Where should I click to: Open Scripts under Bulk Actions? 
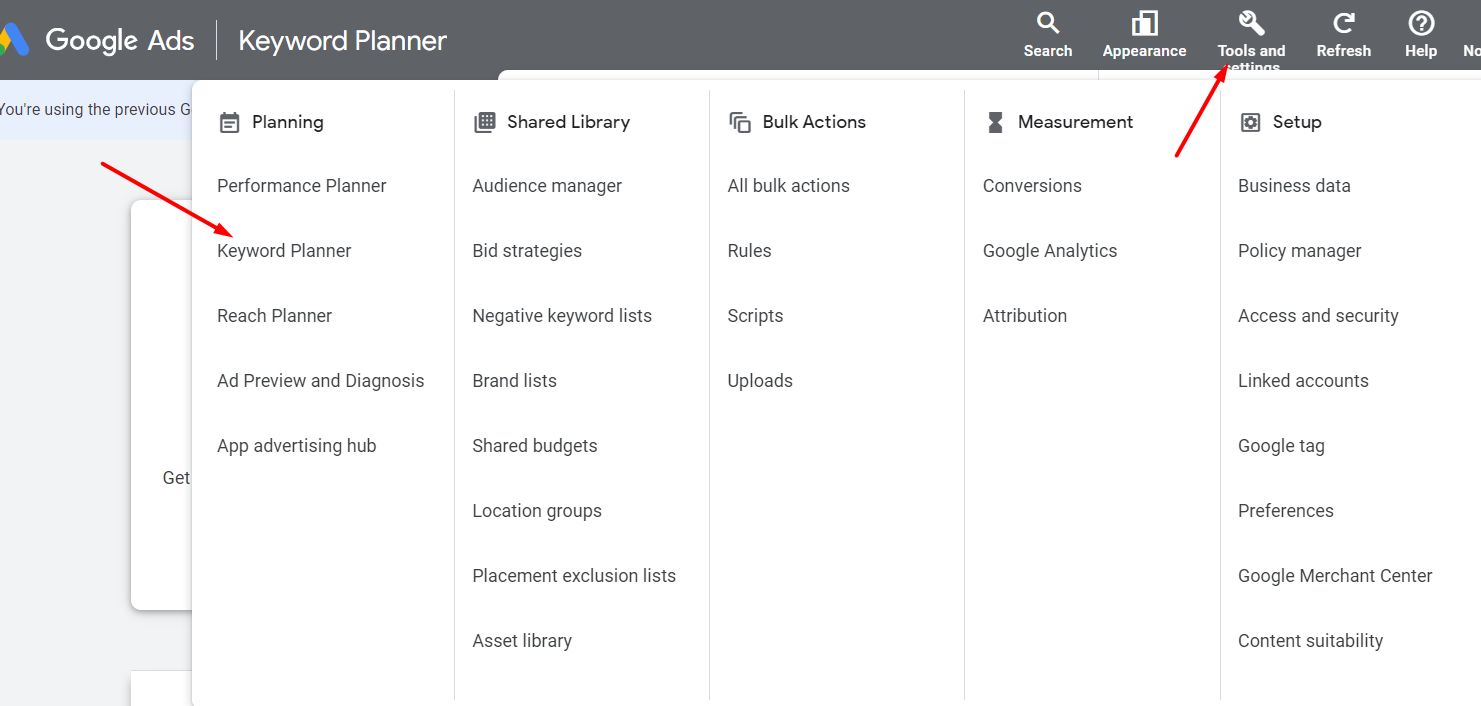[x=755, y=316]
